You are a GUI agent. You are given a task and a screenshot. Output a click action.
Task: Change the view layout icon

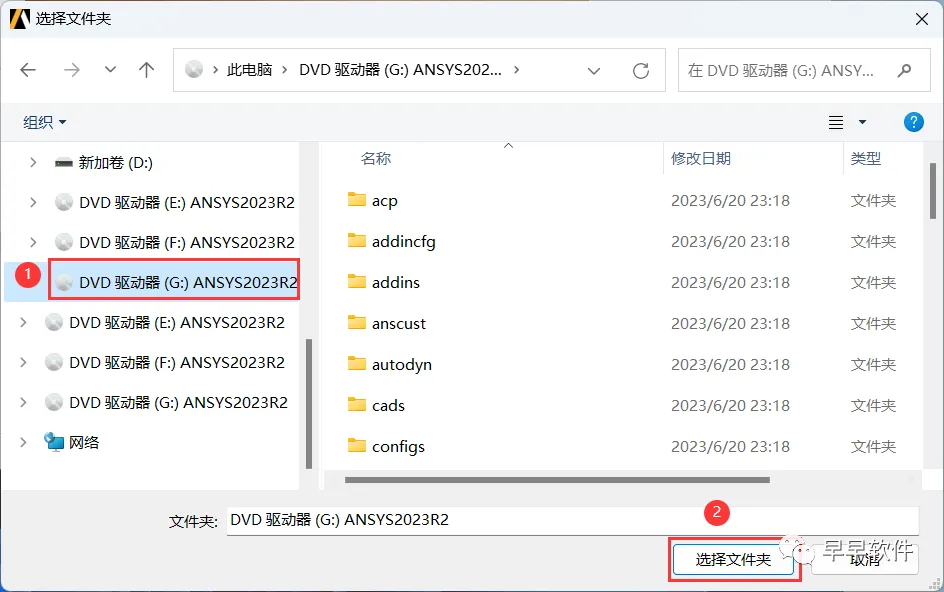(x=836, y=122)
